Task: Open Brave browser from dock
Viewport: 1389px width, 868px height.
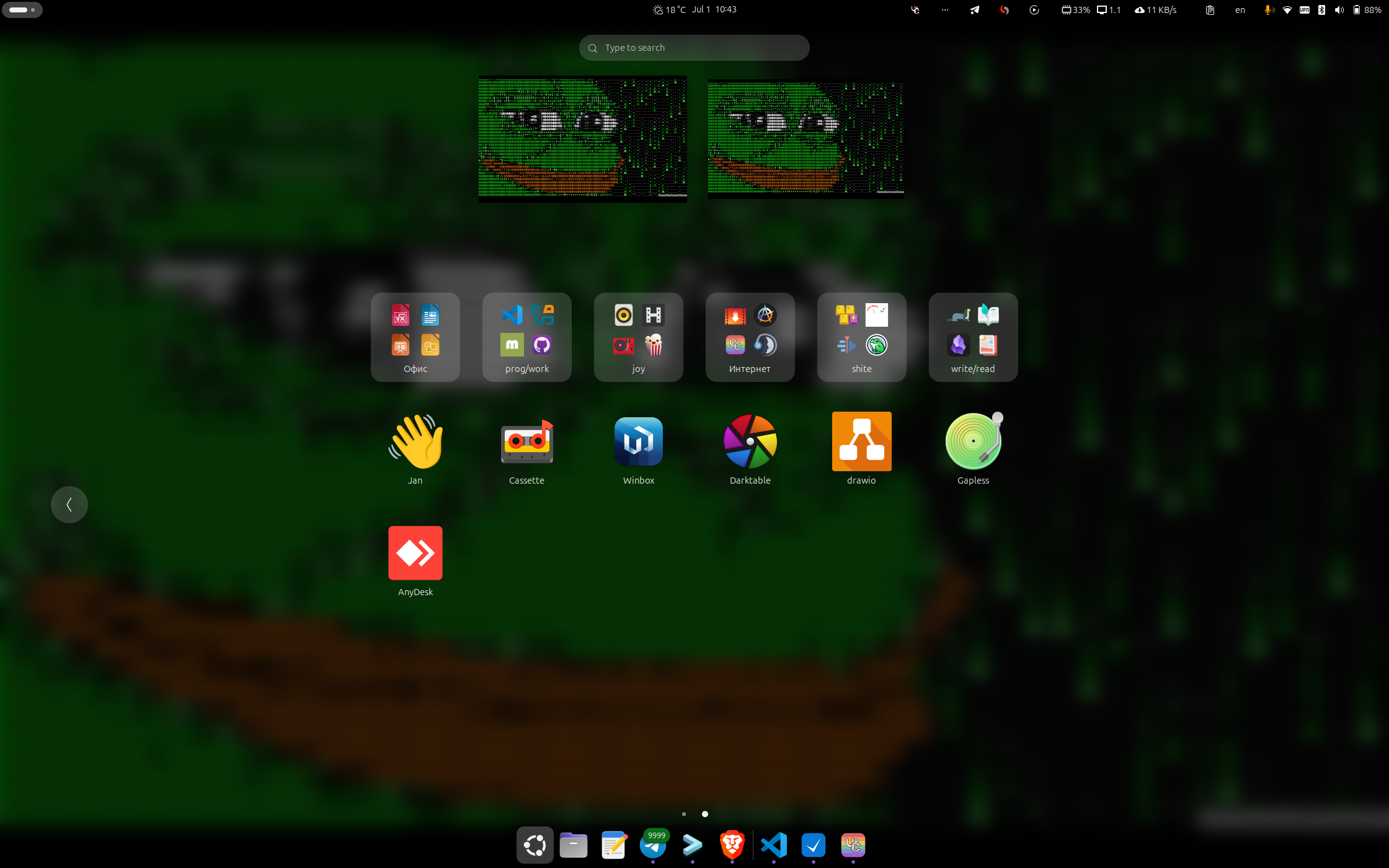Action: tap(732, 845)
